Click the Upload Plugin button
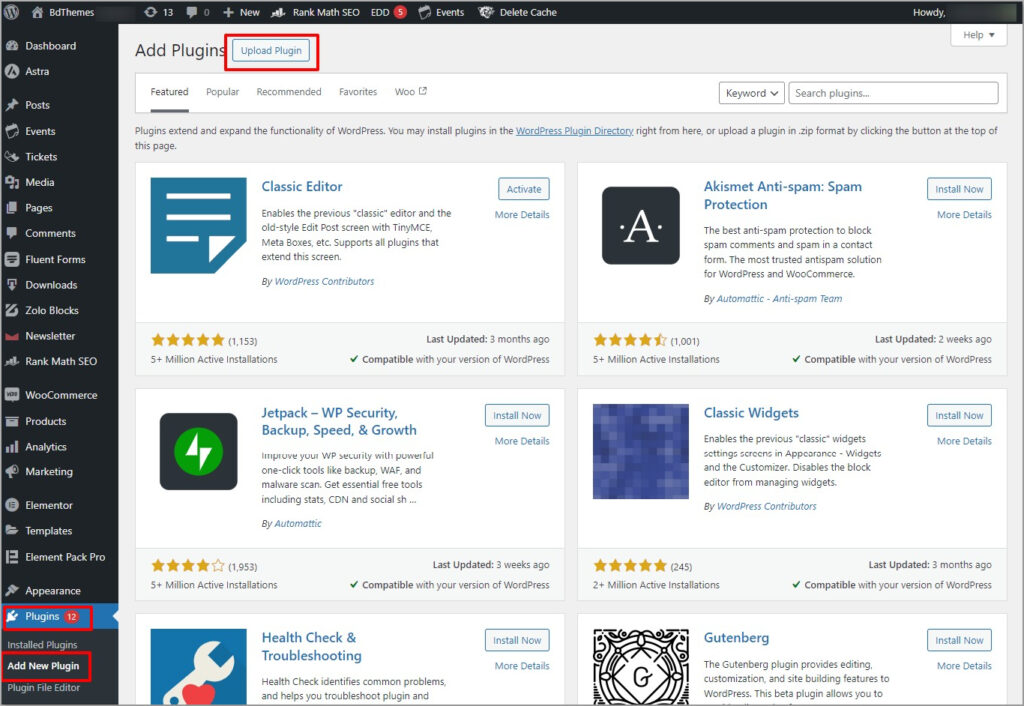 point(271,50)
